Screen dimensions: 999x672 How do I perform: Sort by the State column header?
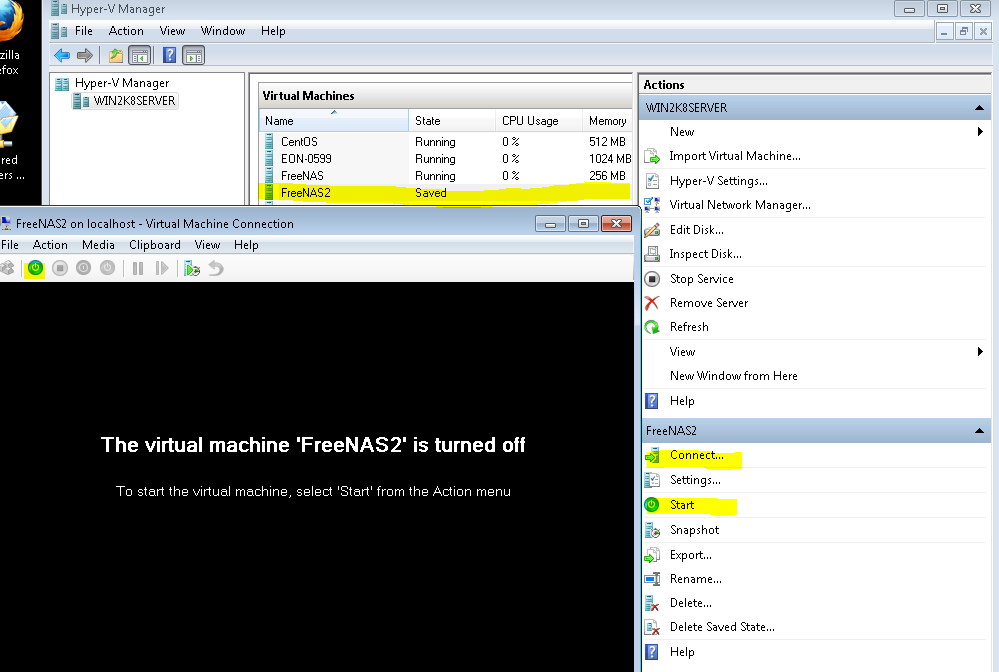tap(428, 121)
